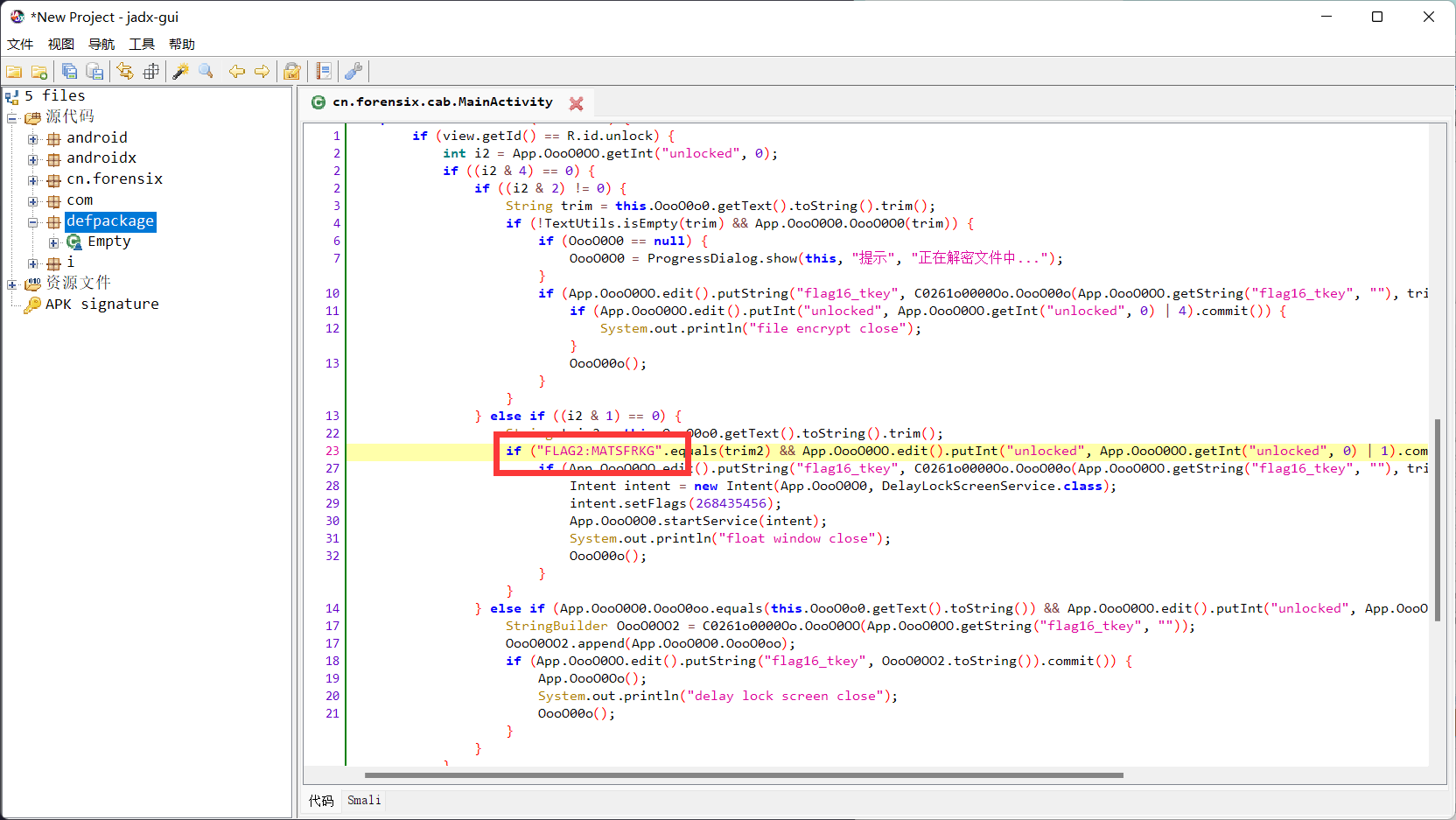Click the 源代码 folder icon

point(32,117)
